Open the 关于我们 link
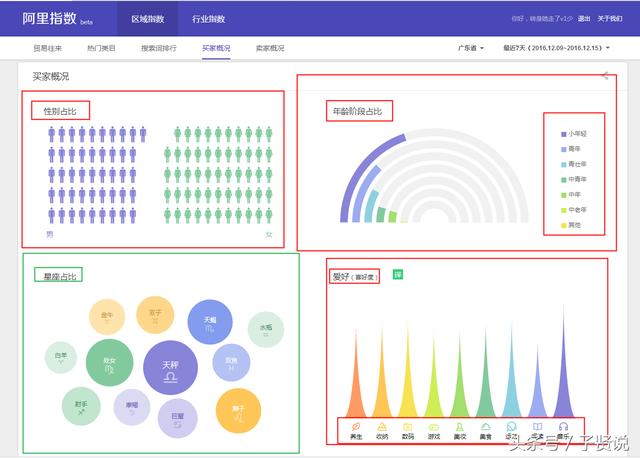Image resolution: width=640 pixels, height=458 pixels. pyautogui.click(x=610, y=19)
